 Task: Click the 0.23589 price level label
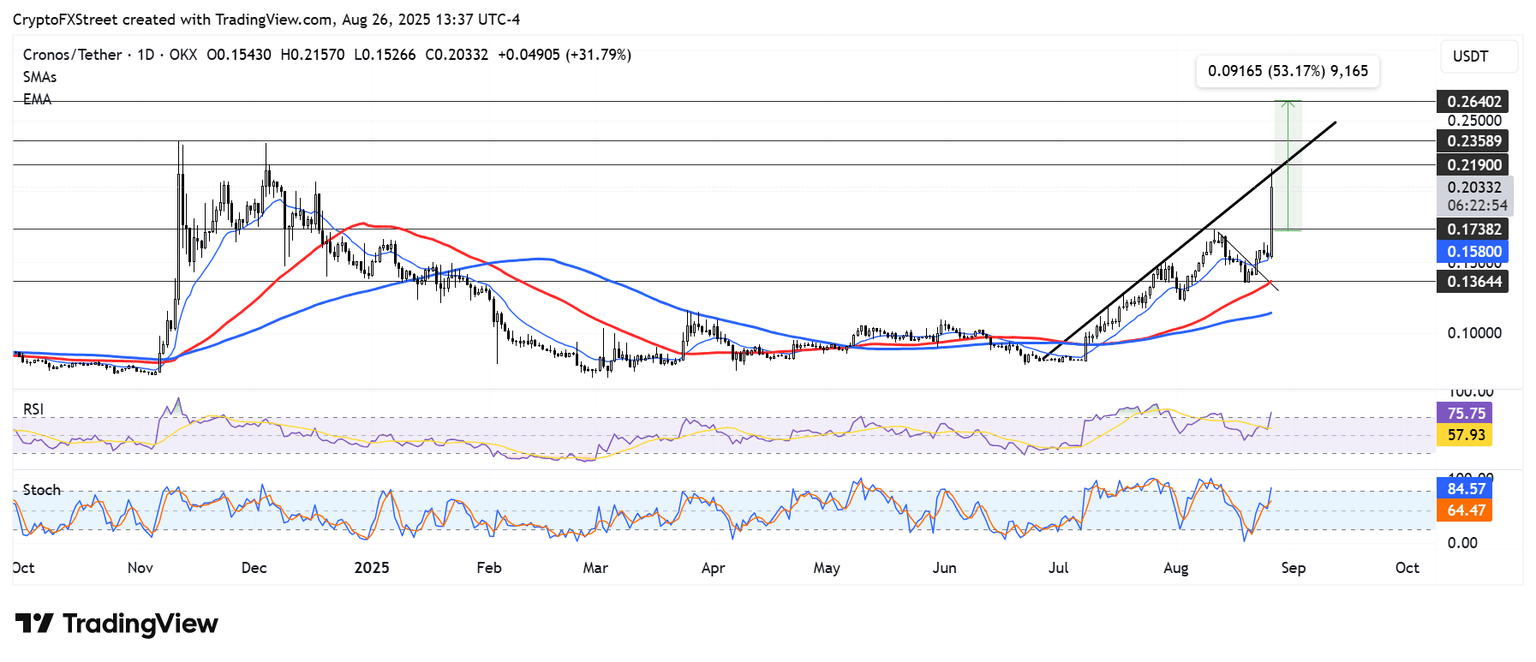coord(1467,141)
